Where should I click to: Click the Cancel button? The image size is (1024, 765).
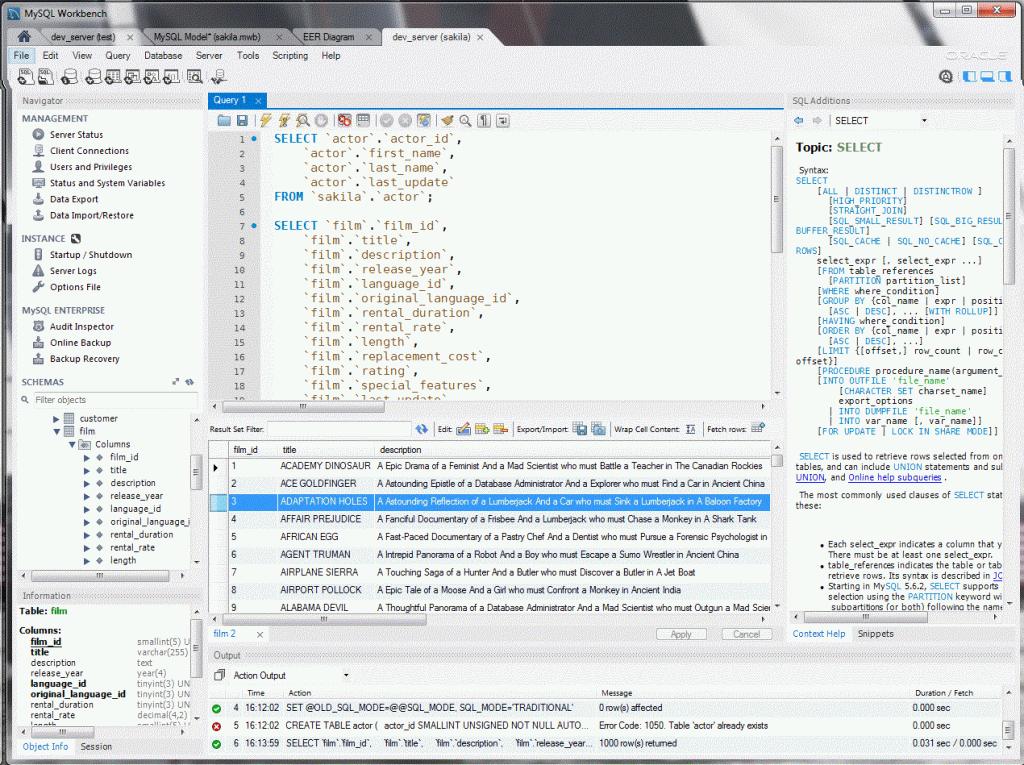pos(746,634)
